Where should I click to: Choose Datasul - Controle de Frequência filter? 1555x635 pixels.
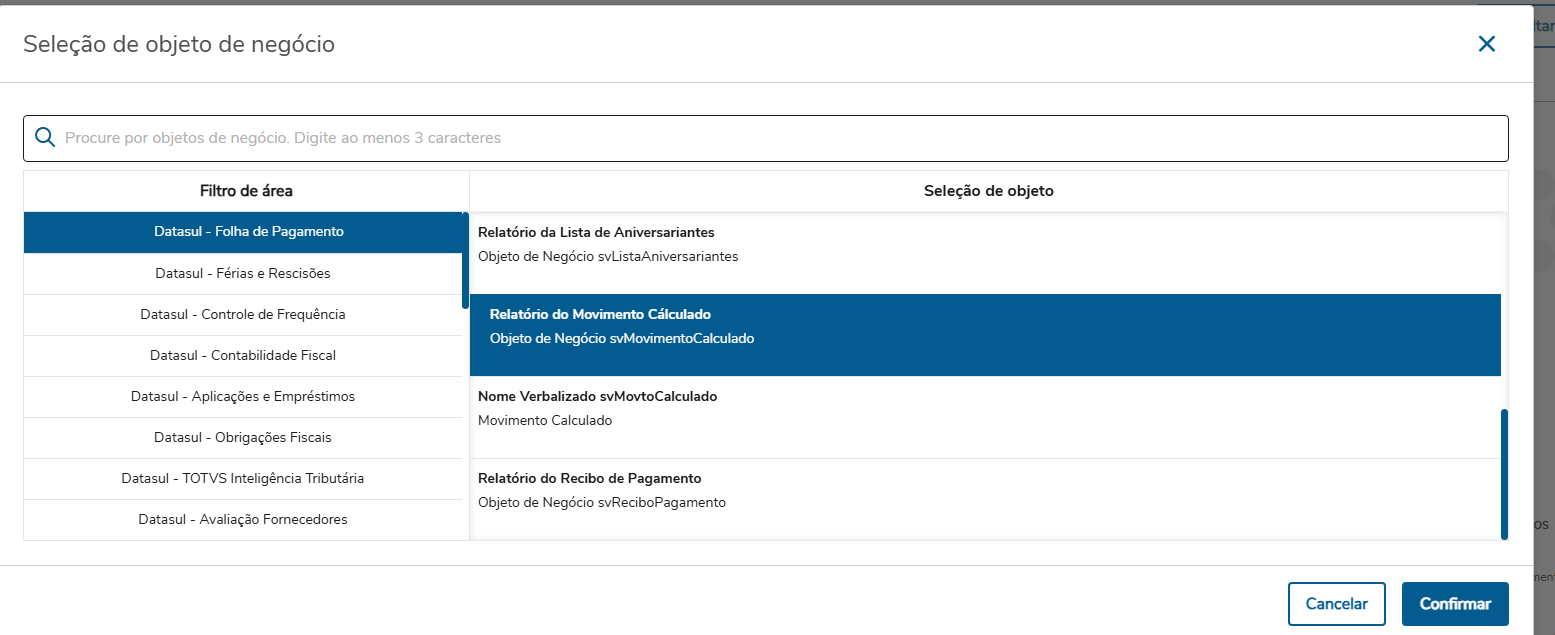click(x=243, y=314)
